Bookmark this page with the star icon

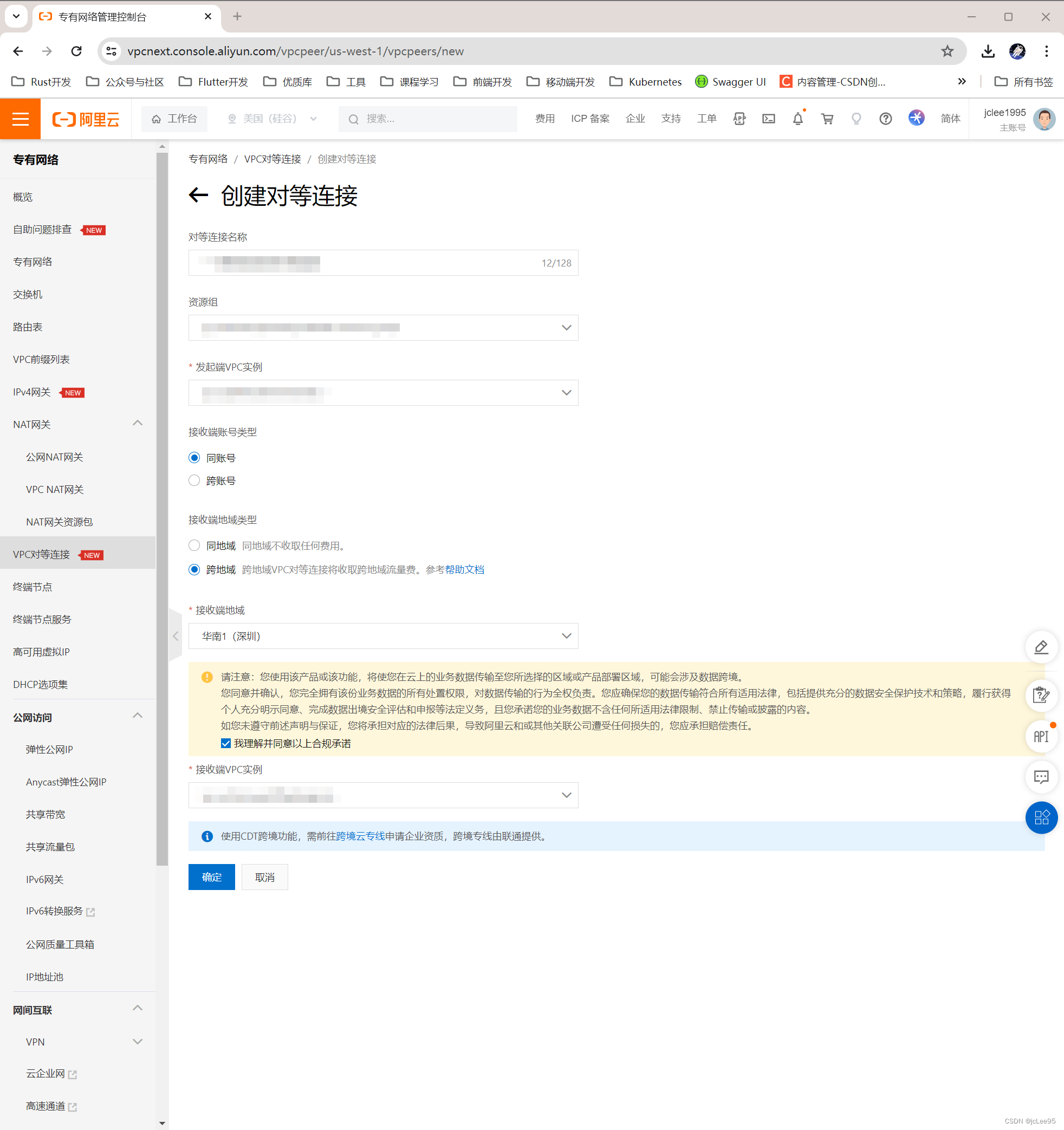(x=948, y=51)
